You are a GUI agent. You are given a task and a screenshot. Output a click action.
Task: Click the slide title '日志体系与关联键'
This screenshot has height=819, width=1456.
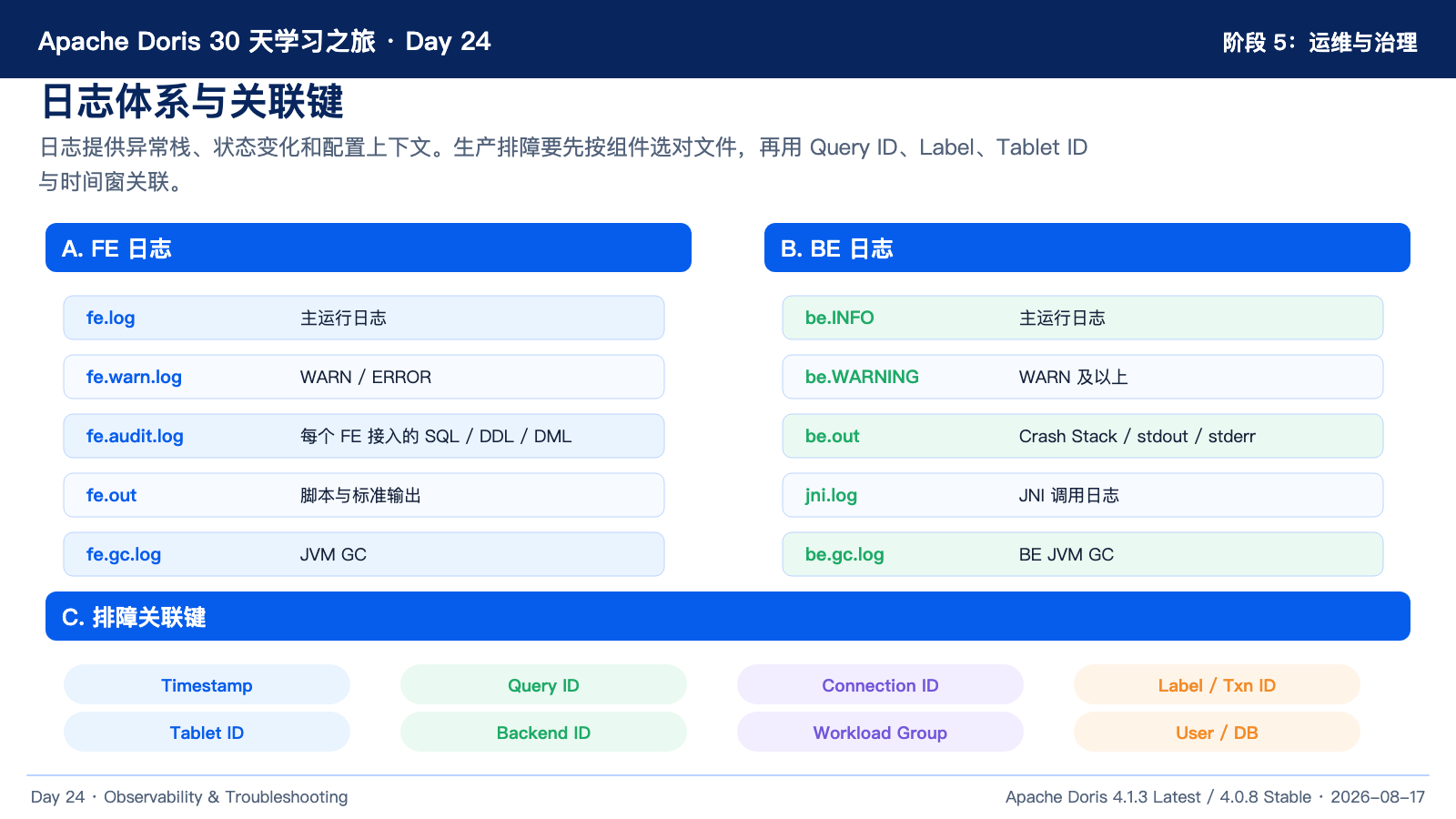192,101
